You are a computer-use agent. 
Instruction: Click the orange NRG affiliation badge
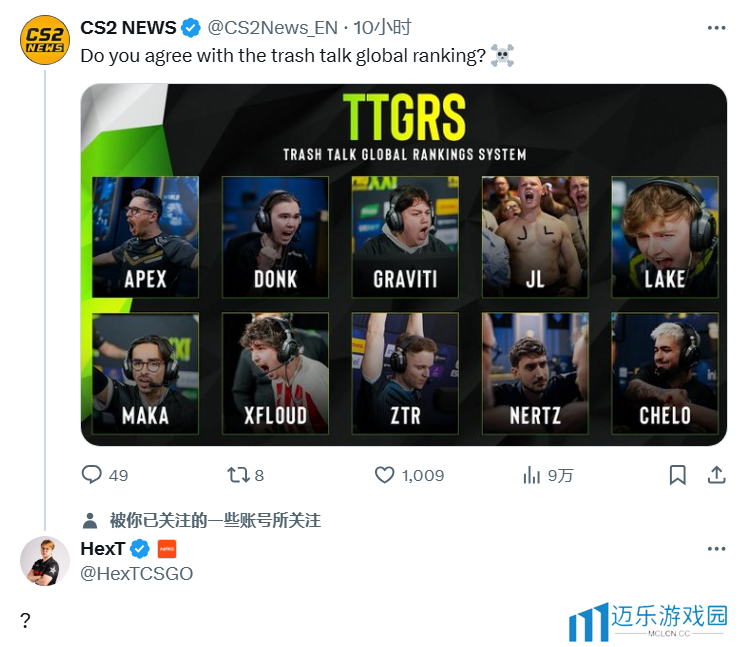click(166, 549)
